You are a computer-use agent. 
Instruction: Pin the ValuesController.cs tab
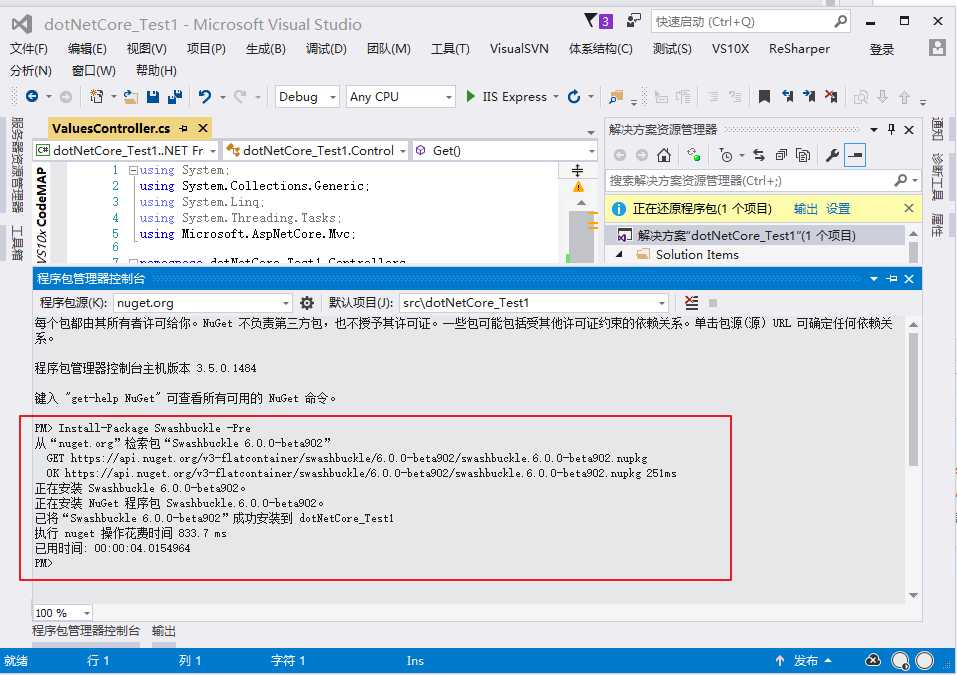[x=184, y=128]
